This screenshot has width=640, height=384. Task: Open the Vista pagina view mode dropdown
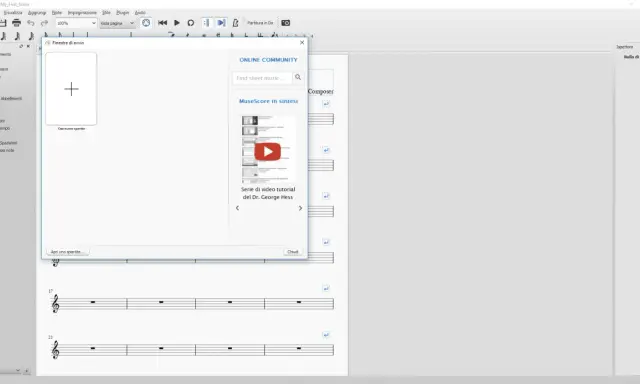(x=118, y=23)
